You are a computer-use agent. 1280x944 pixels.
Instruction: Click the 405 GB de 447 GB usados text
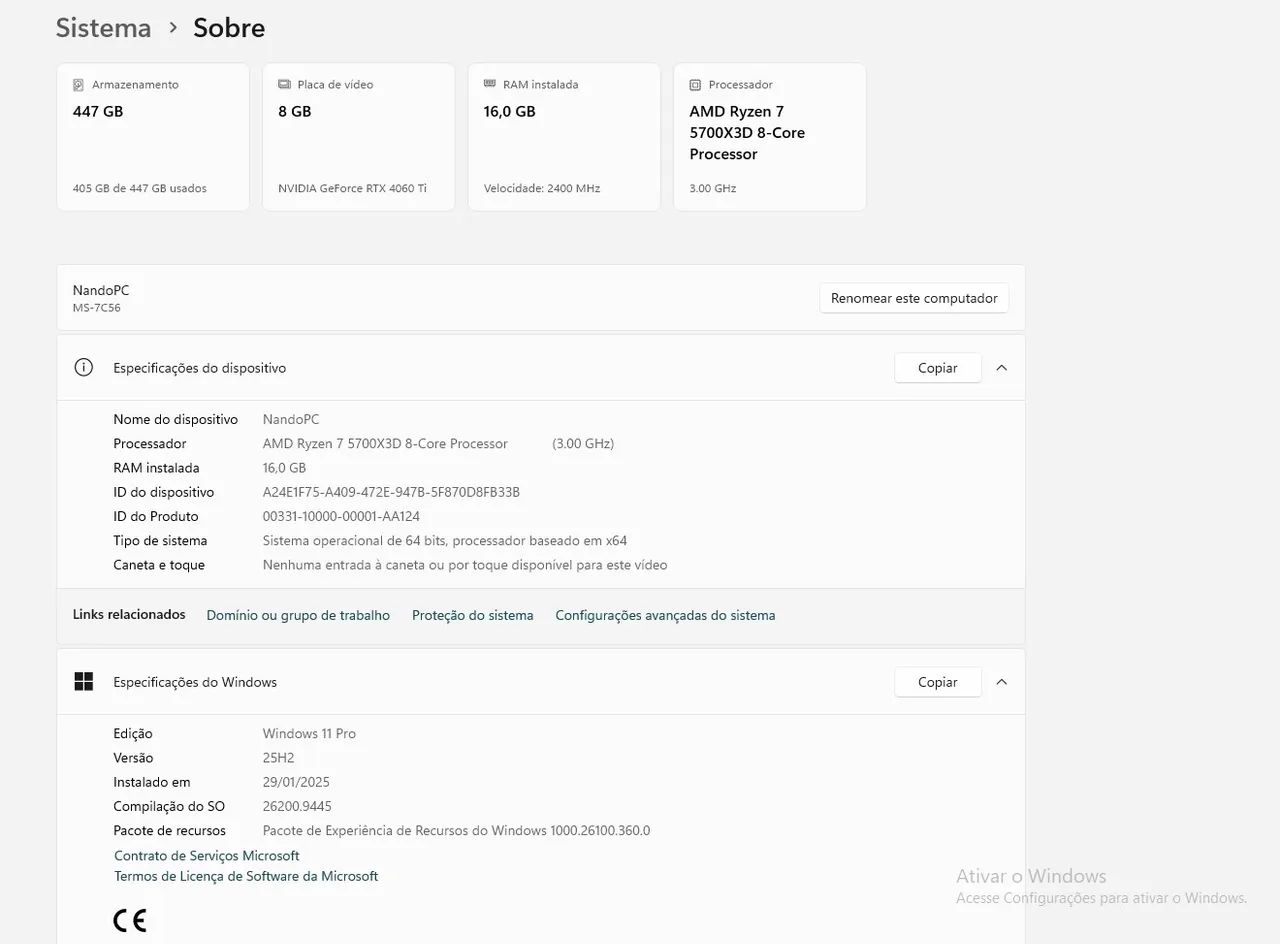140,188
